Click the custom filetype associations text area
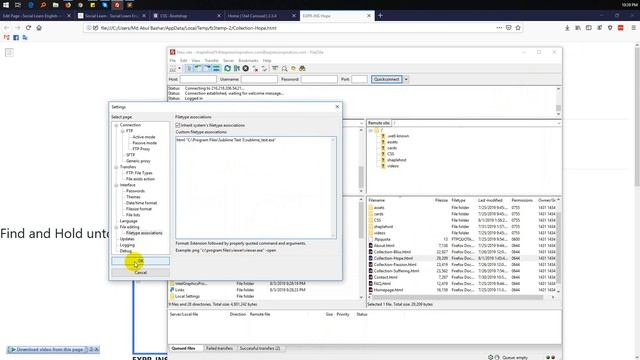Image resolution: width=640 pixels, height=360 pixels. (256, 188)
